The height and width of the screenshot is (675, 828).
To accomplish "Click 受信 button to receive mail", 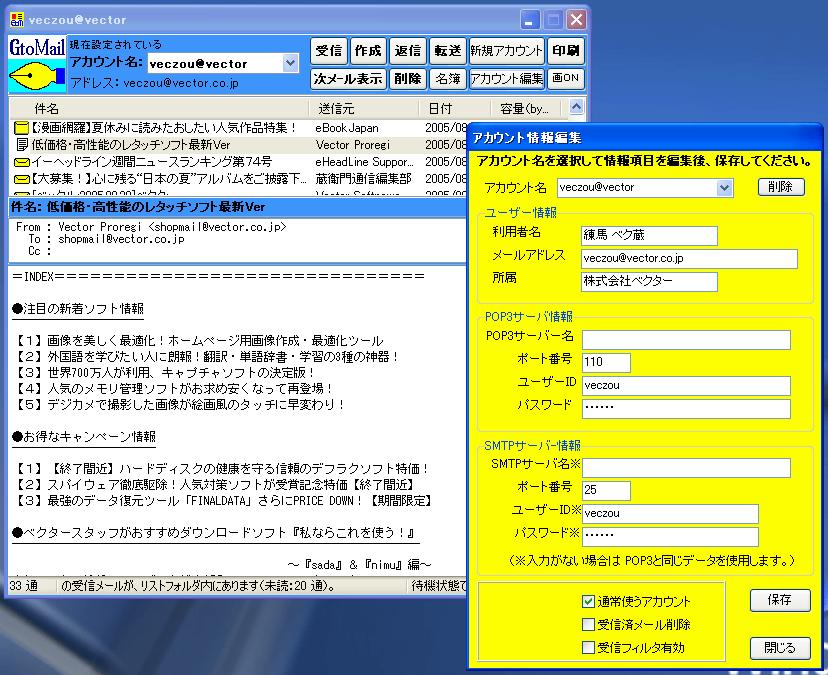I will pos(328,51).
